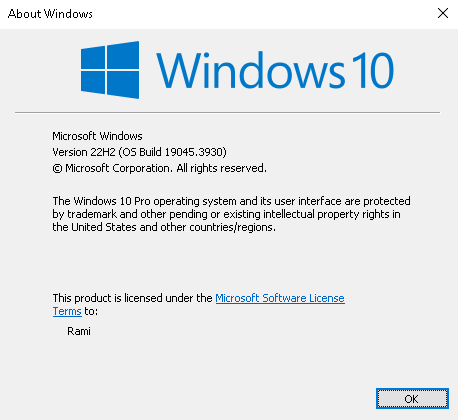The width and height of the screenshot is (458, 420).
Task: Click the OK button
Action: pyautogui.click(x=412, y=398)
